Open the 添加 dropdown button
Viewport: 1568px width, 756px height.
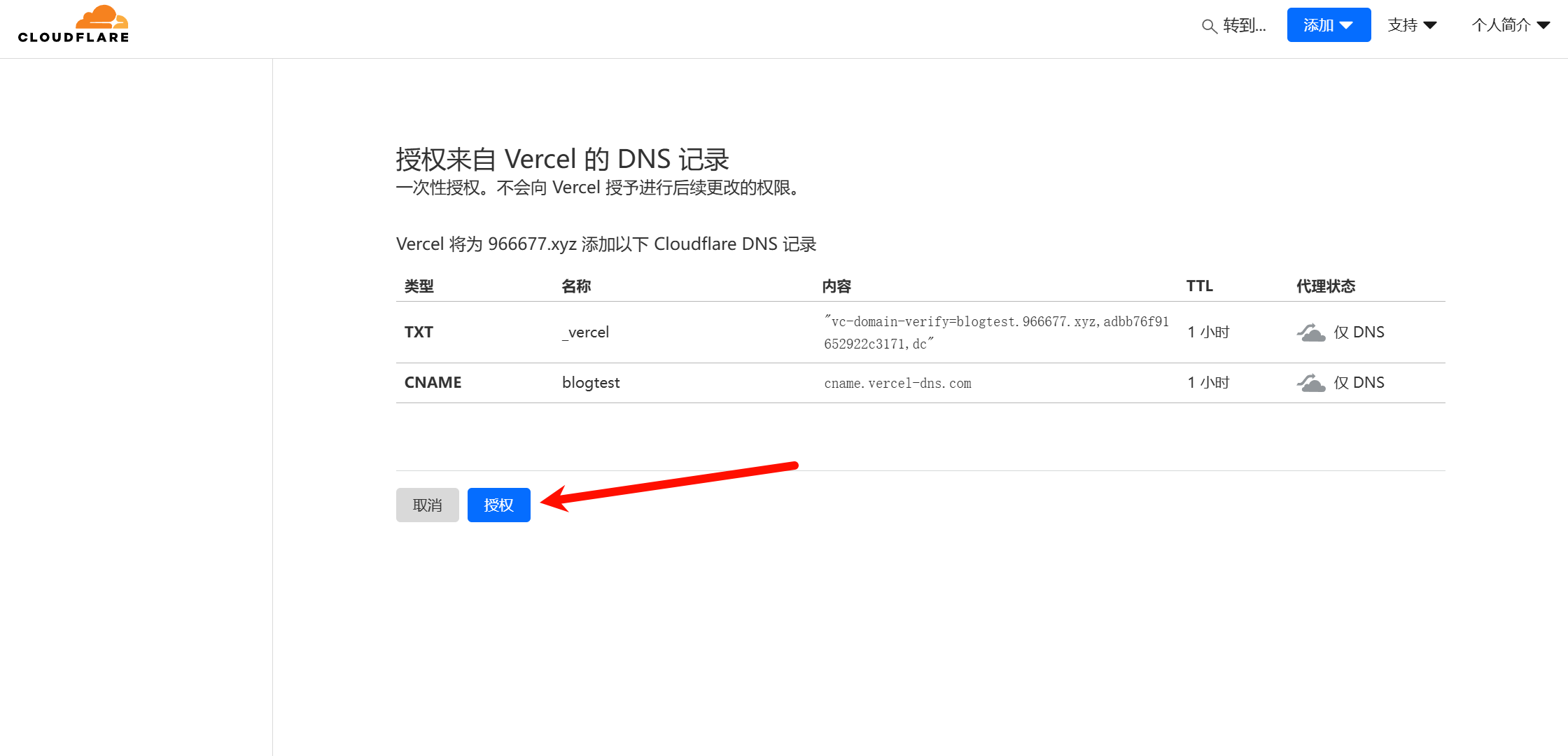click(x=1329, y=25)
